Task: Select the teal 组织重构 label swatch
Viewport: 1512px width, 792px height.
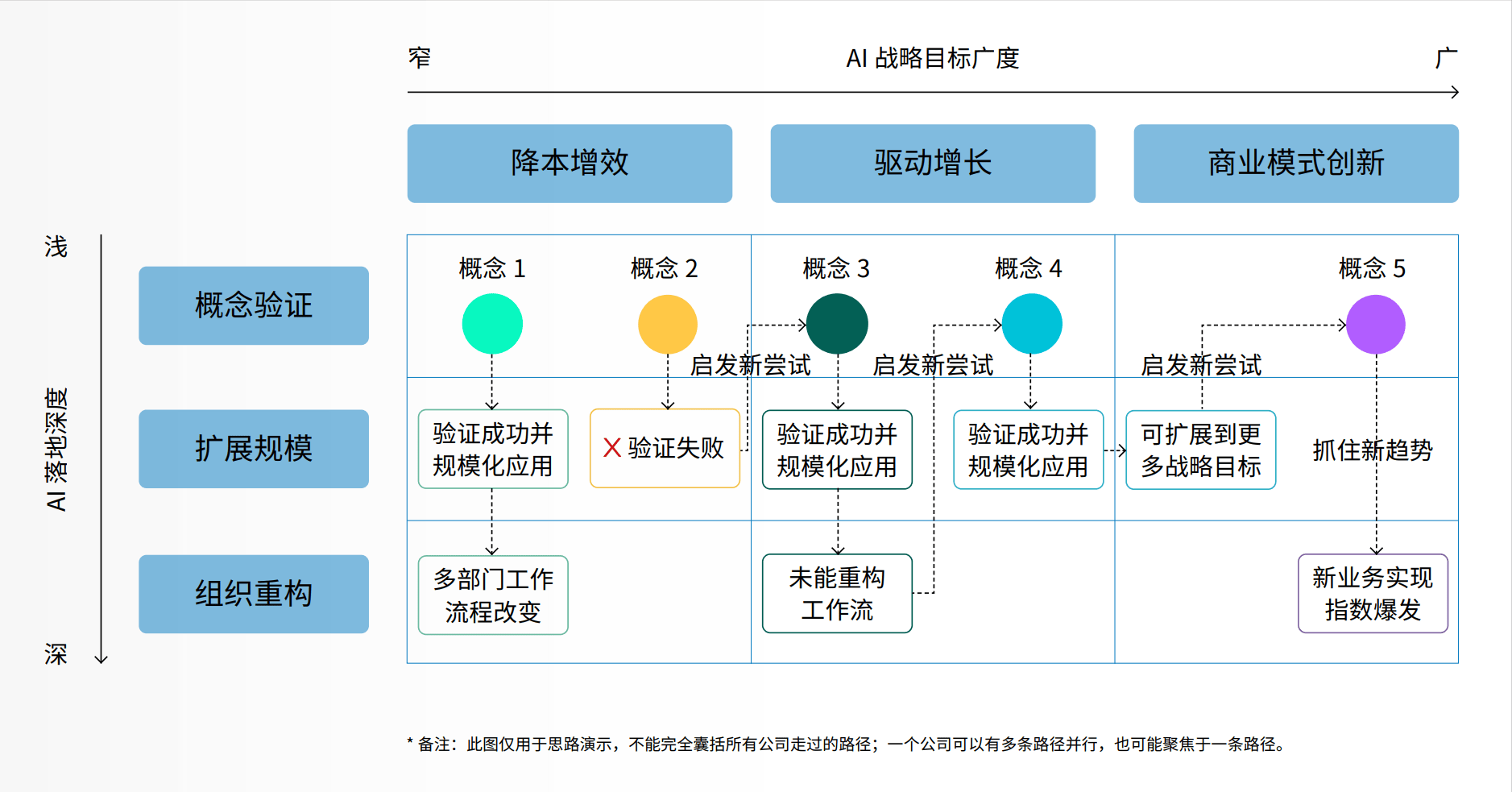Action: (252, 594)
